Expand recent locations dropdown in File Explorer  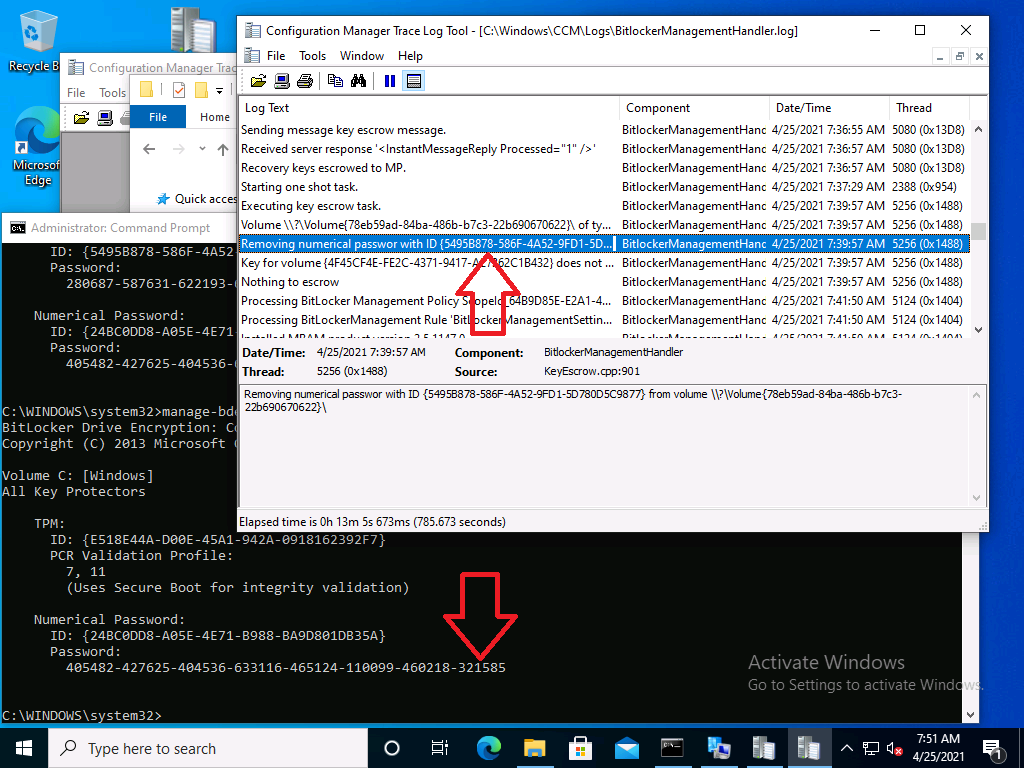pyautogui.click(x=202, y=150)
